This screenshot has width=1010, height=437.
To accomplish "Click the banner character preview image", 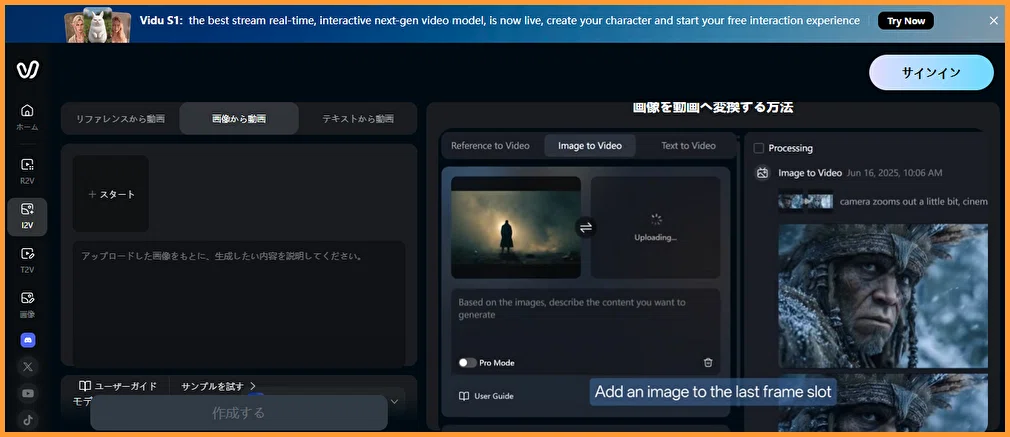I will (97, 25).
